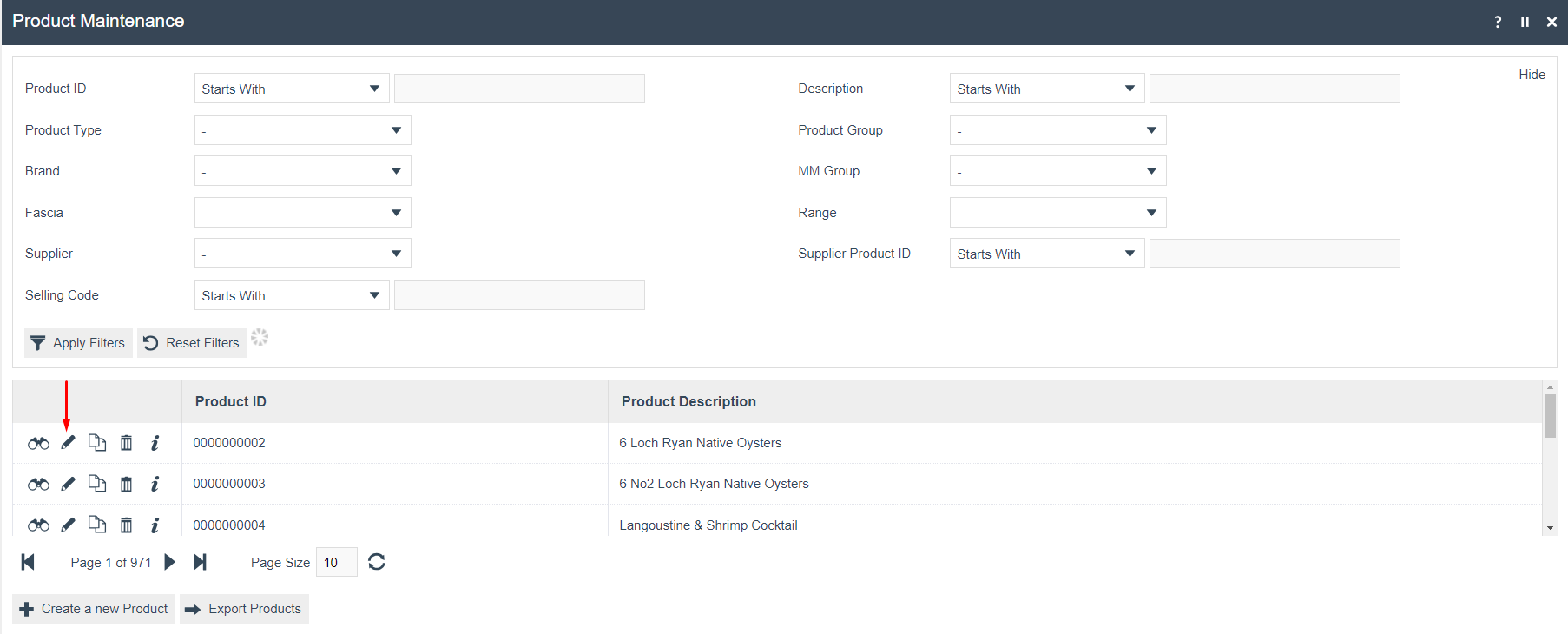Show info for product 0000000004

coord(155,525)
